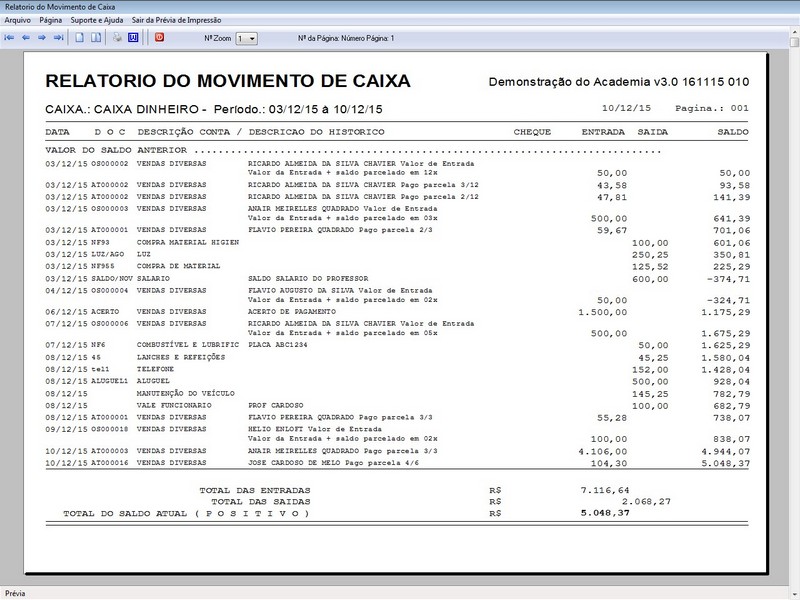Click red exit preview power icon

pyautogui.click(x=159, y=37)
